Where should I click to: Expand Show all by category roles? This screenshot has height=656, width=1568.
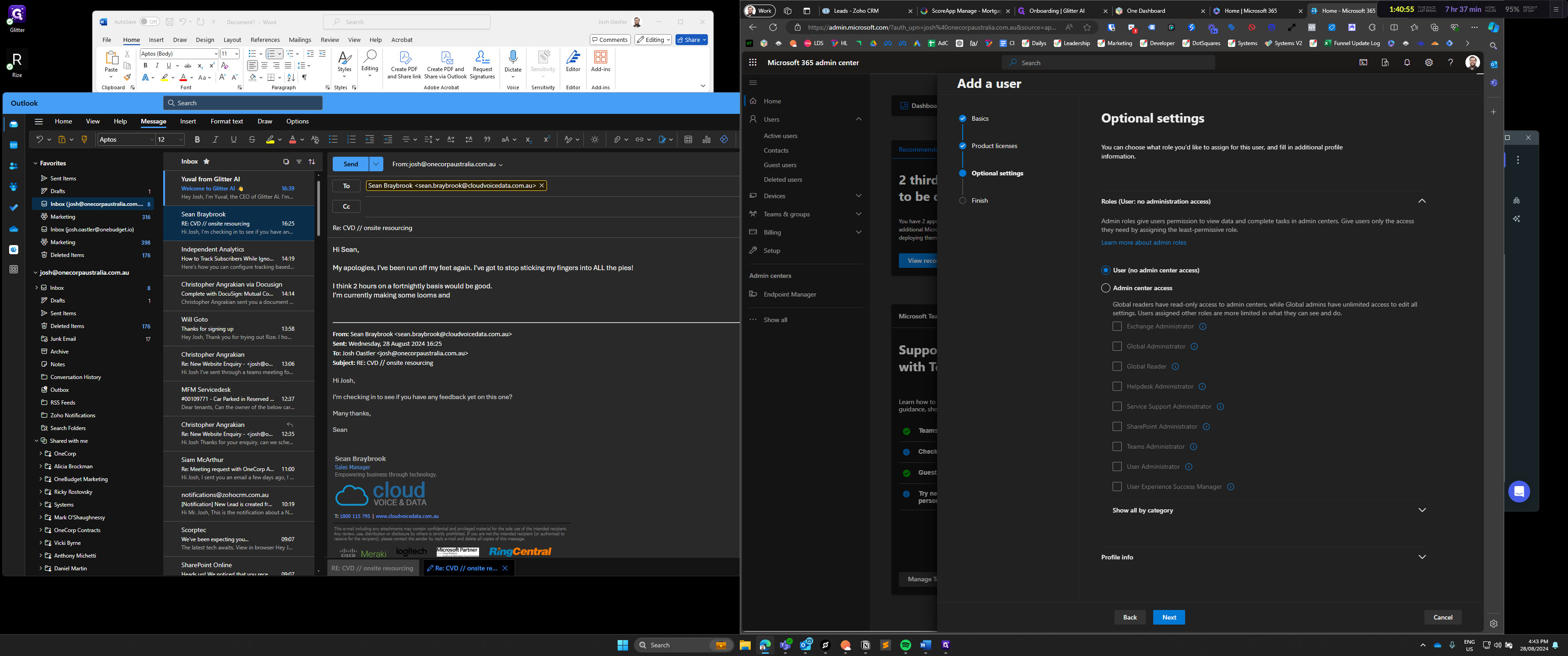(1422, 510)
